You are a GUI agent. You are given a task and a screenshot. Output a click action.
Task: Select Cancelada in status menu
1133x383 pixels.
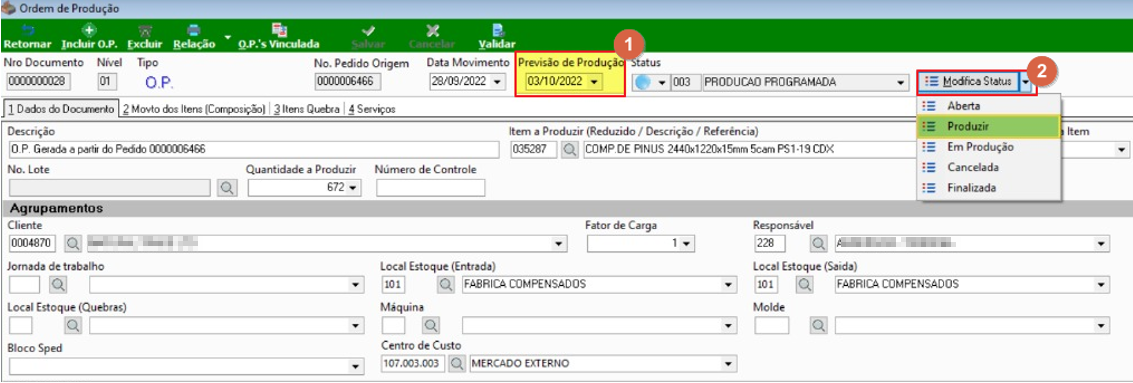[988, 167]
